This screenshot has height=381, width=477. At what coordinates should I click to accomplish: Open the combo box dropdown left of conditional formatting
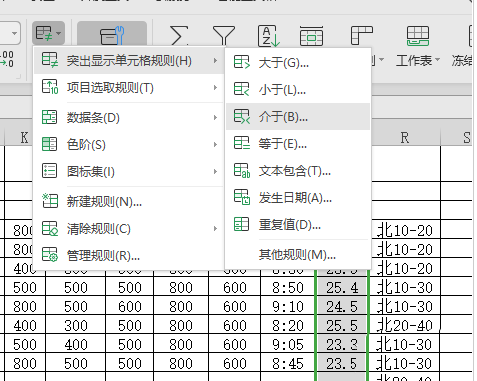[14, 33]
